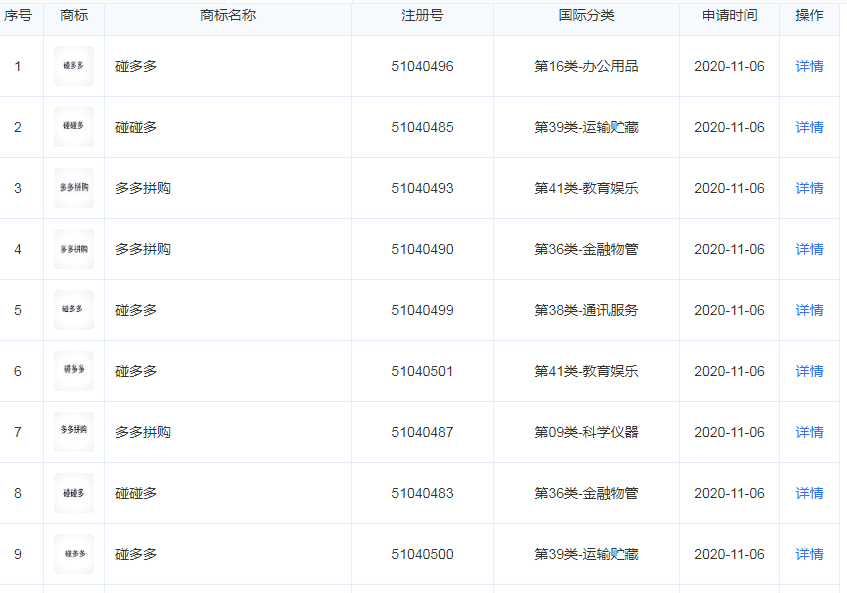
Task: View 详情 for registration 51040490
Action: point(809,249)
